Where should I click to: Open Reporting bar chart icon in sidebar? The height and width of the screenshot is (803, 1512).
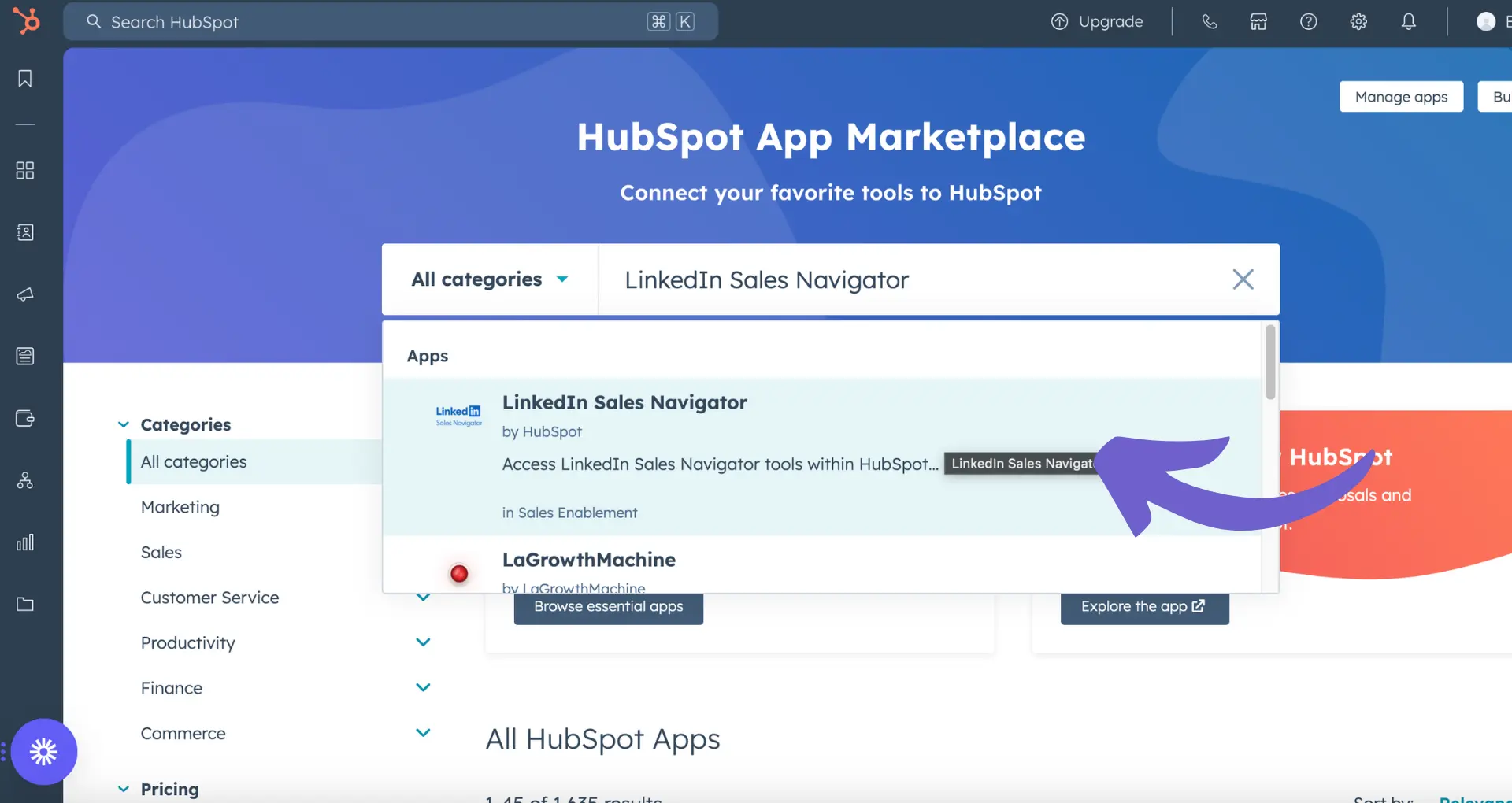point(25,542)
